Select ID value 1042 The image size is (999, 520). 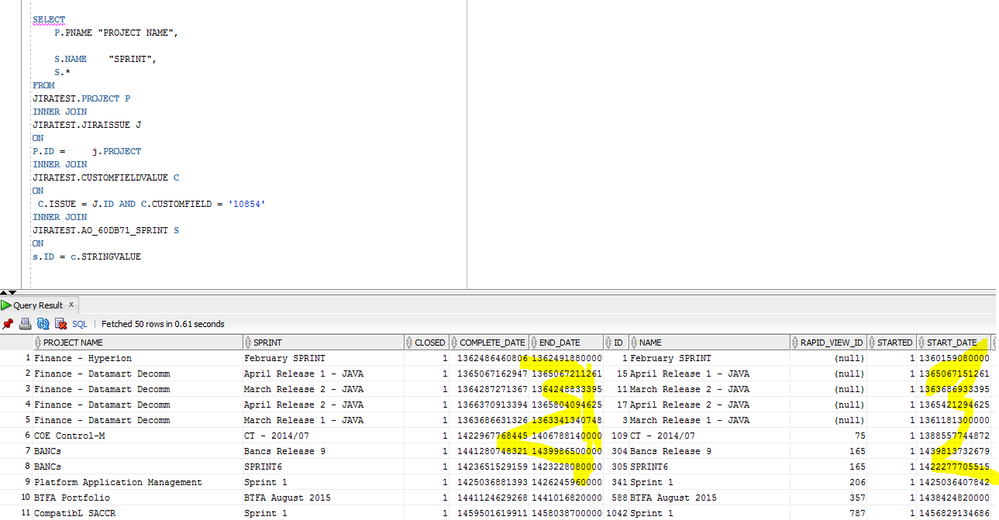click(616, 513)
